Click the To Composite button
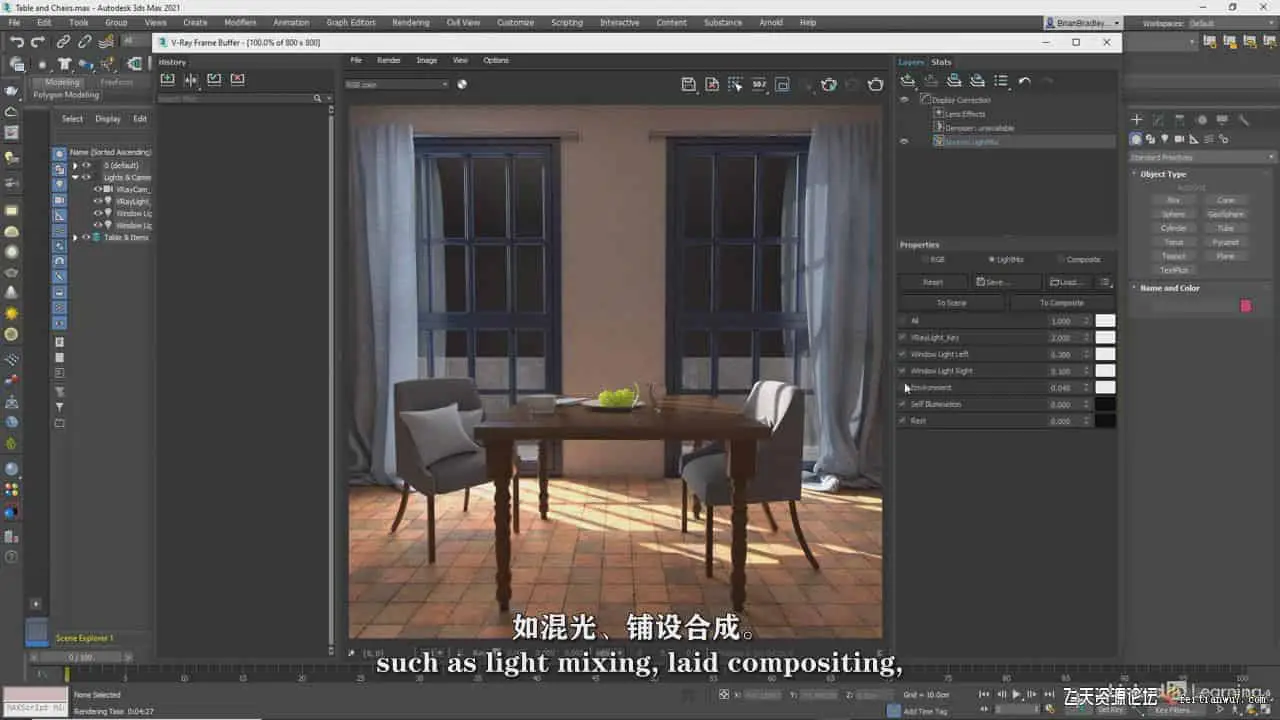 pos(1061,302)
